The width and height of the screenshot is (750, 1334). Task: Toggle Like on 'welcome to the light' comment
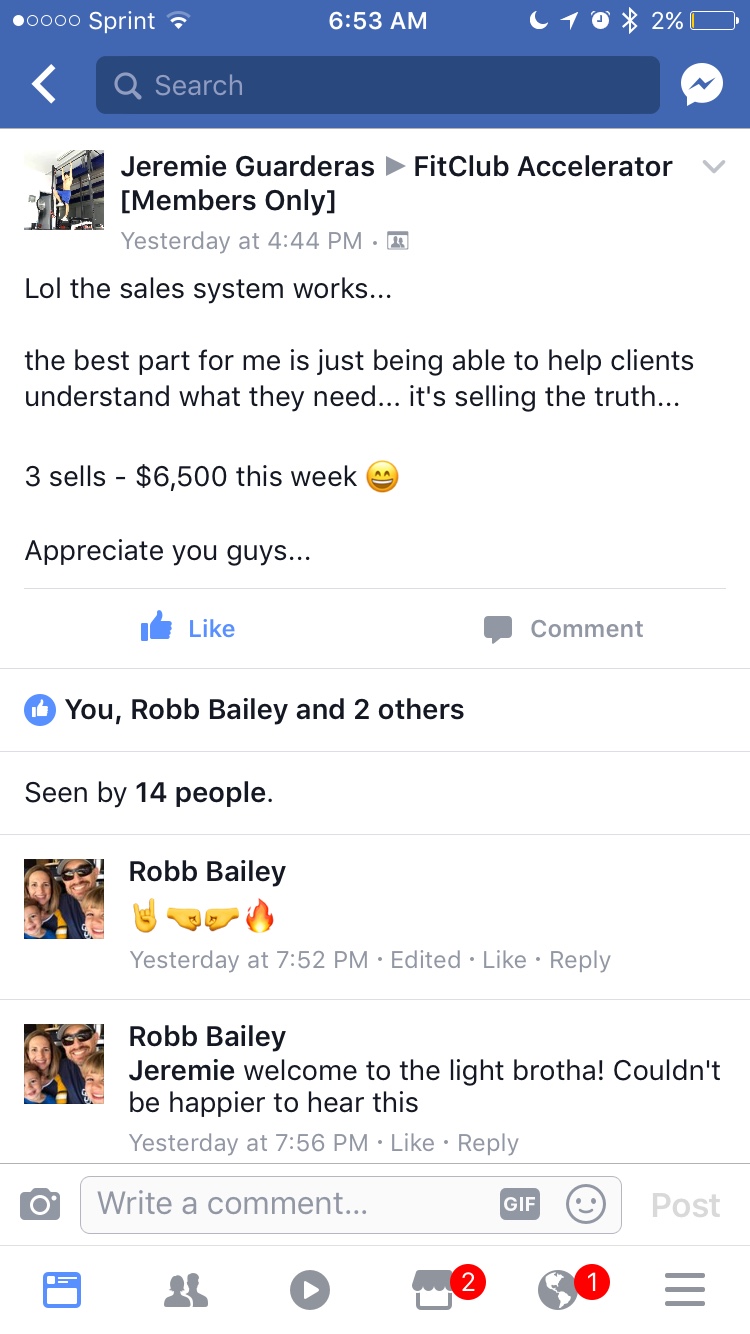pyautogui.click(x=412, y=1143)
